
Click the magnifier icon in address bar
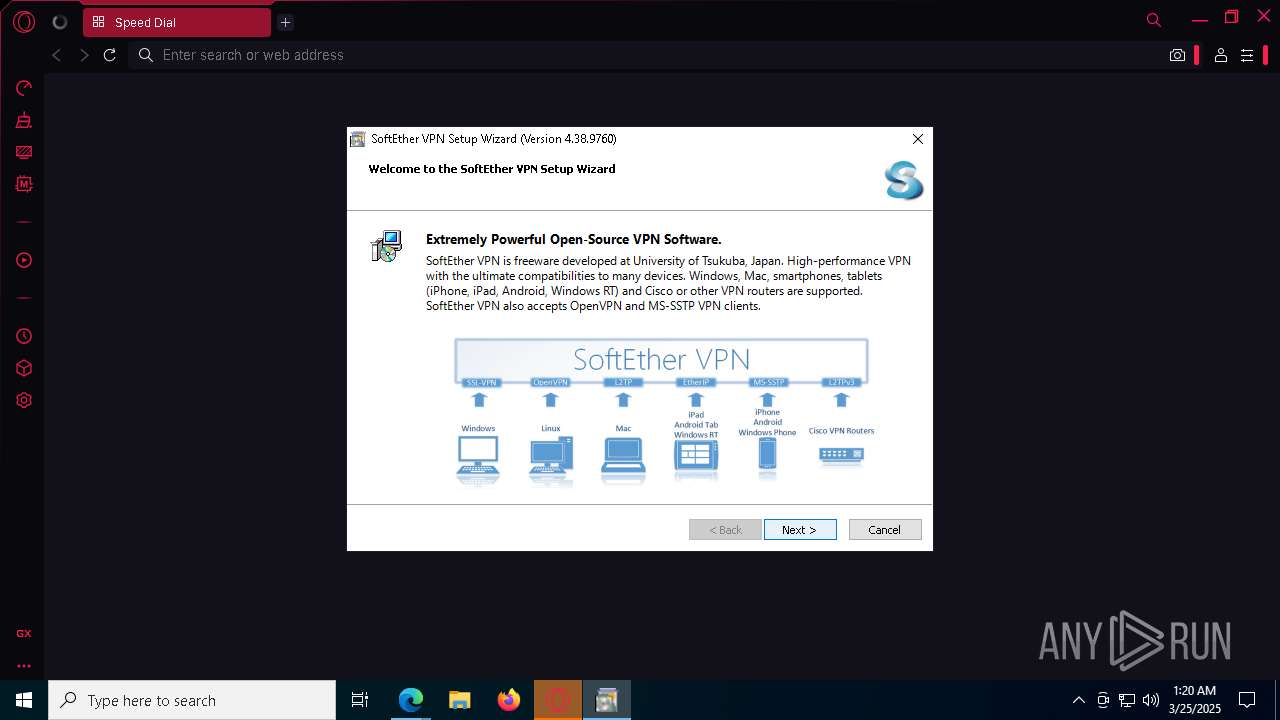tap(146, 55)
